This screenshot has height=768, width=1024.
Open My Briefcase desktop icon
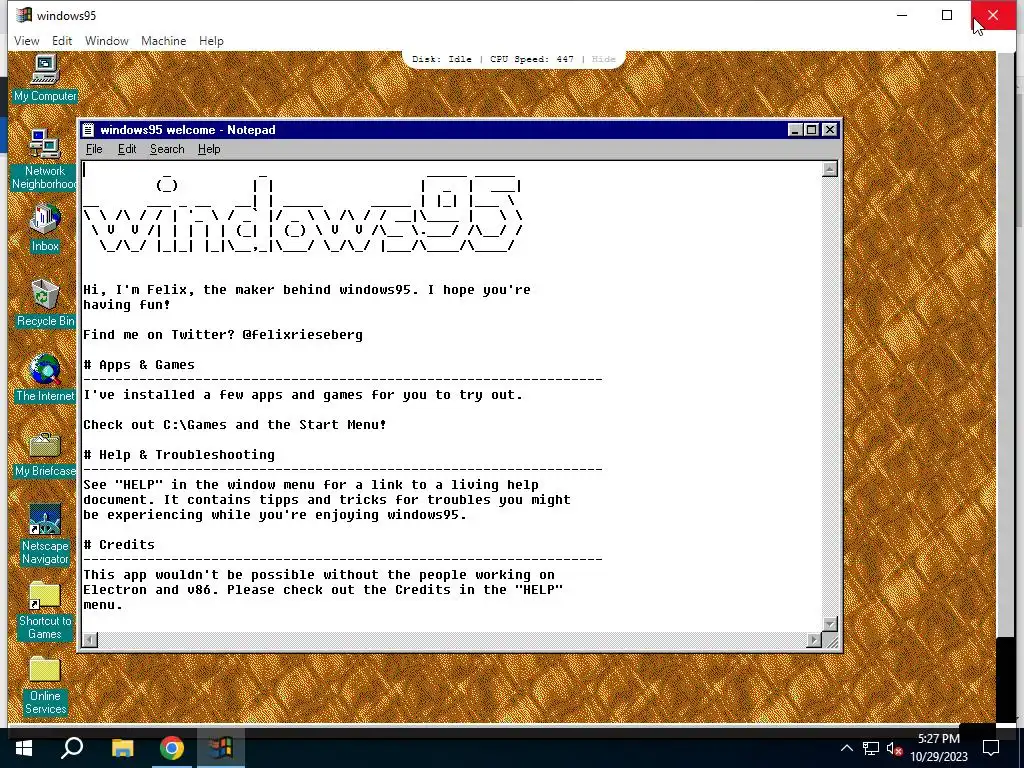(44, 453)
